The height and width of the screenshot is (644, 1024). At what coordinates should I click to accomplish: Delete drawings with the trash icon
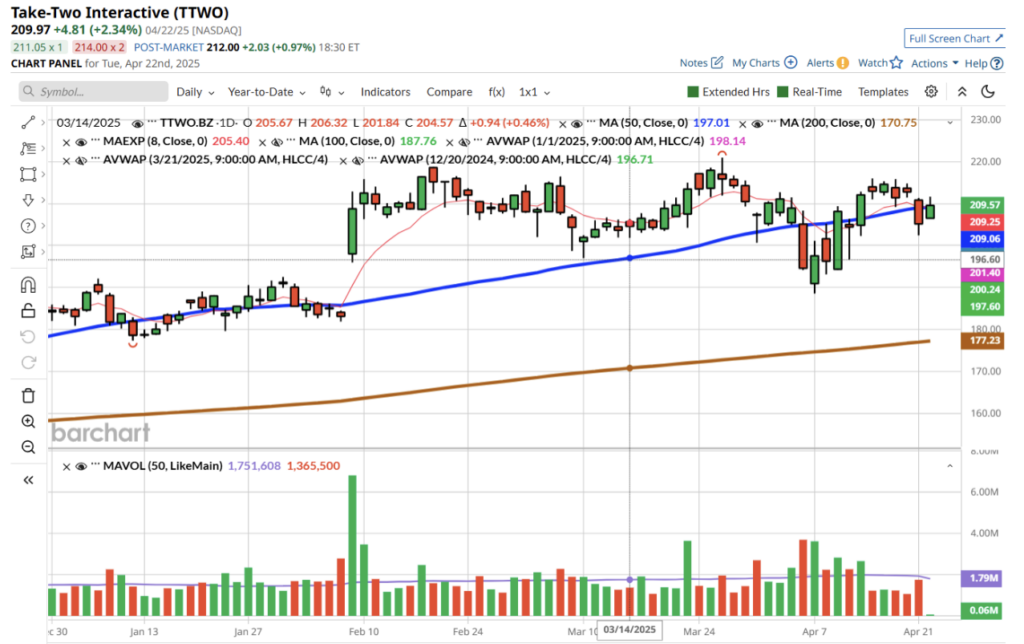click(28, 396)
